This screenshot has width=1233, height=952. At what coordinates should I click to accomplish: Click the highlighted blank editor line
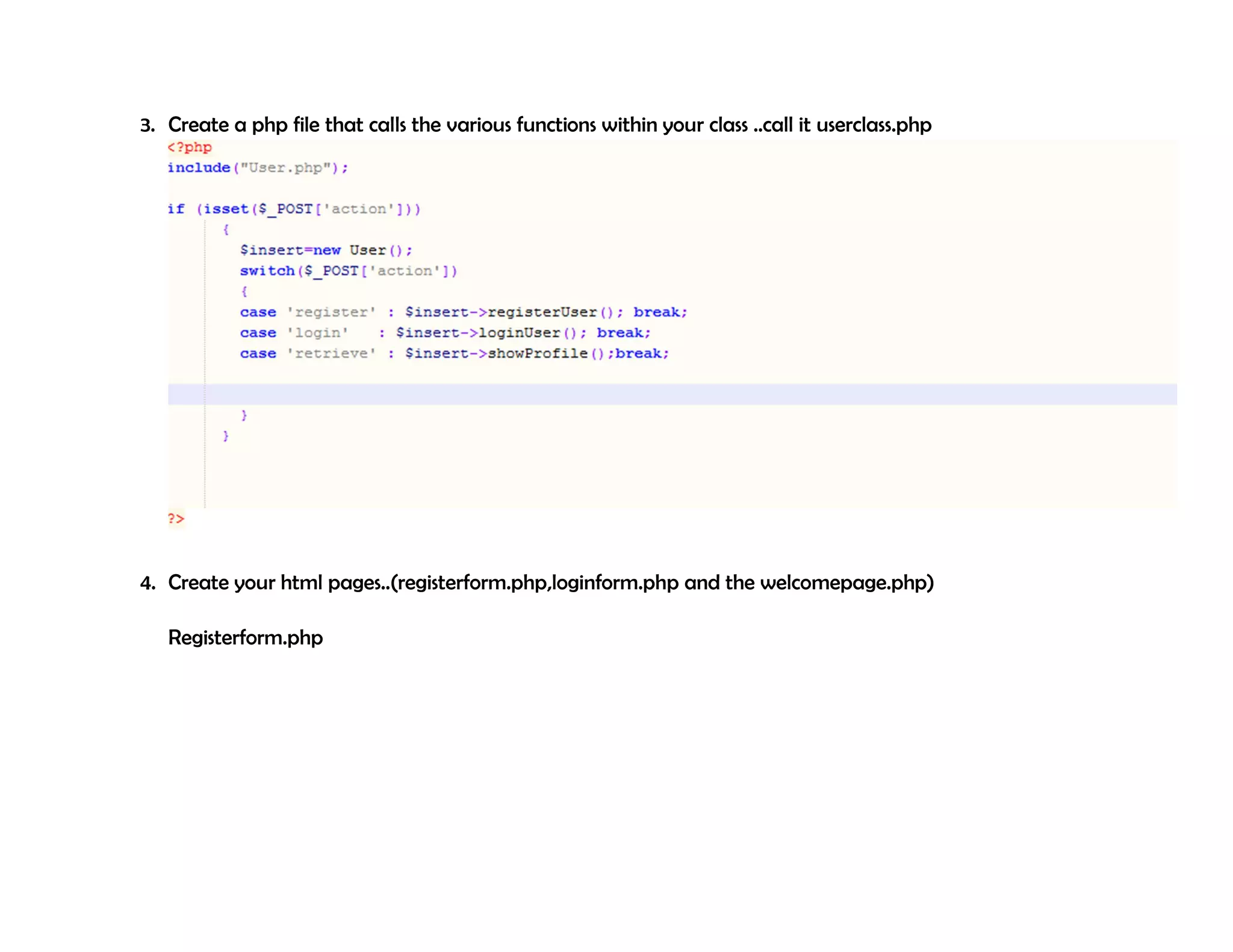tap(672, 394)
